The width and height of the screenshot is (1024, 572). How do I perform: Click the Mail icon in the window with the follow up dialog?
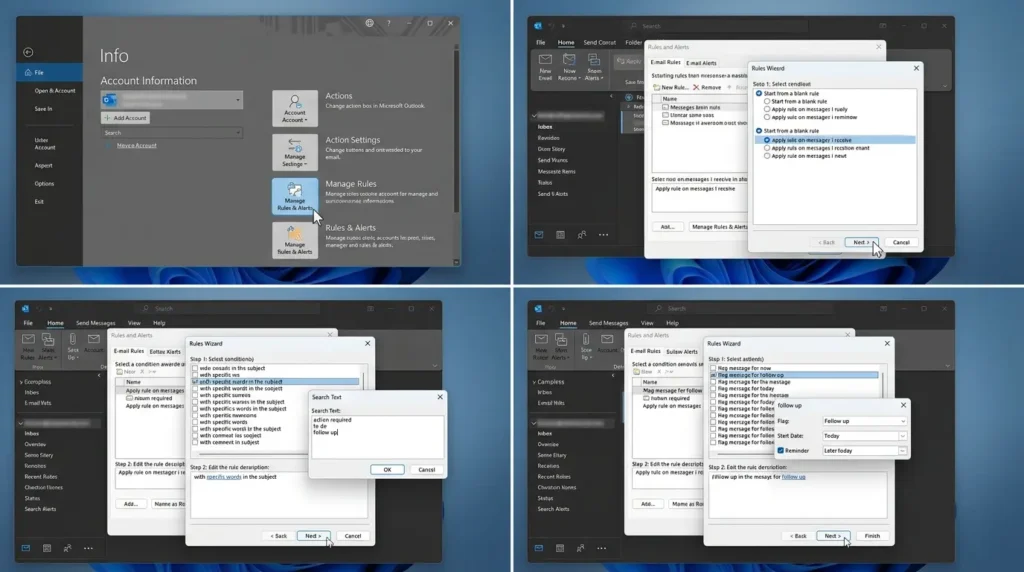coord(539,548)
